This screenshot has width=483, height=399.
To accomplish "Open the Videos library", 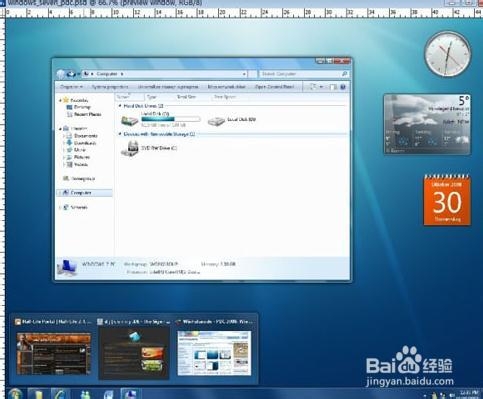I will tap(77, 164).
